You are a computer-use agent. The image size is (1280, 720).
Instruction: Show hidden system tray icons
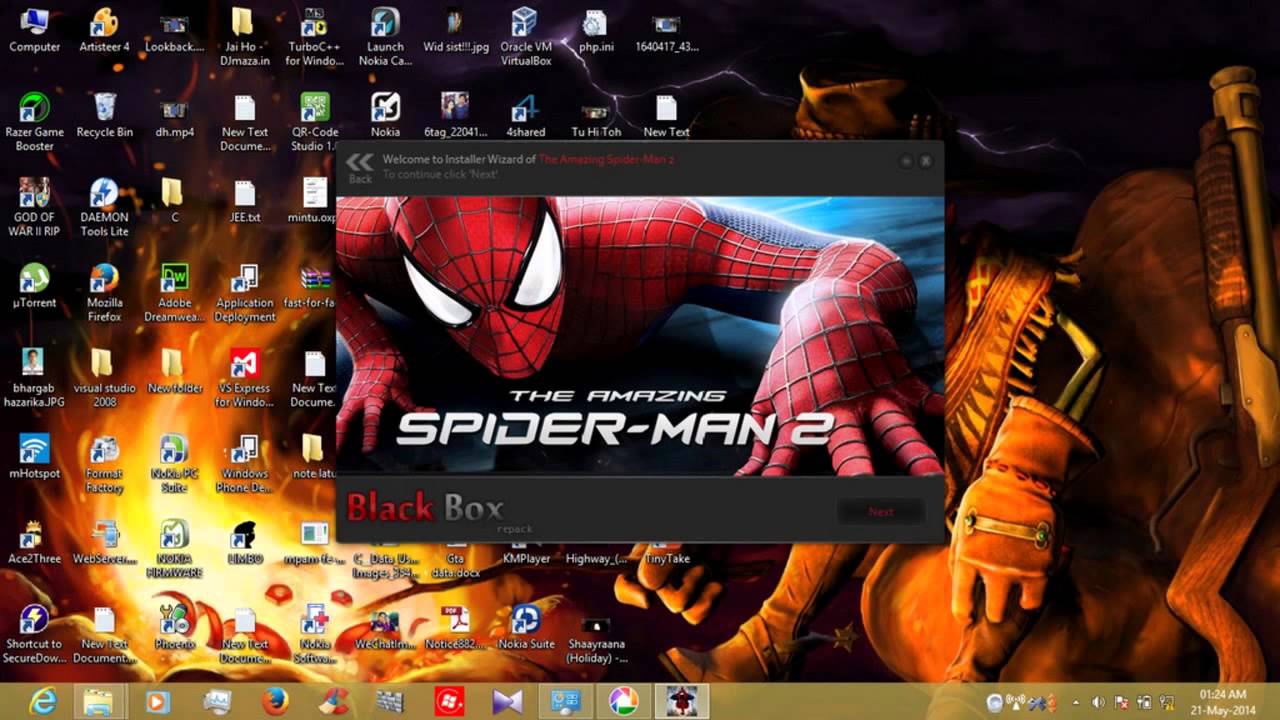1076,702
